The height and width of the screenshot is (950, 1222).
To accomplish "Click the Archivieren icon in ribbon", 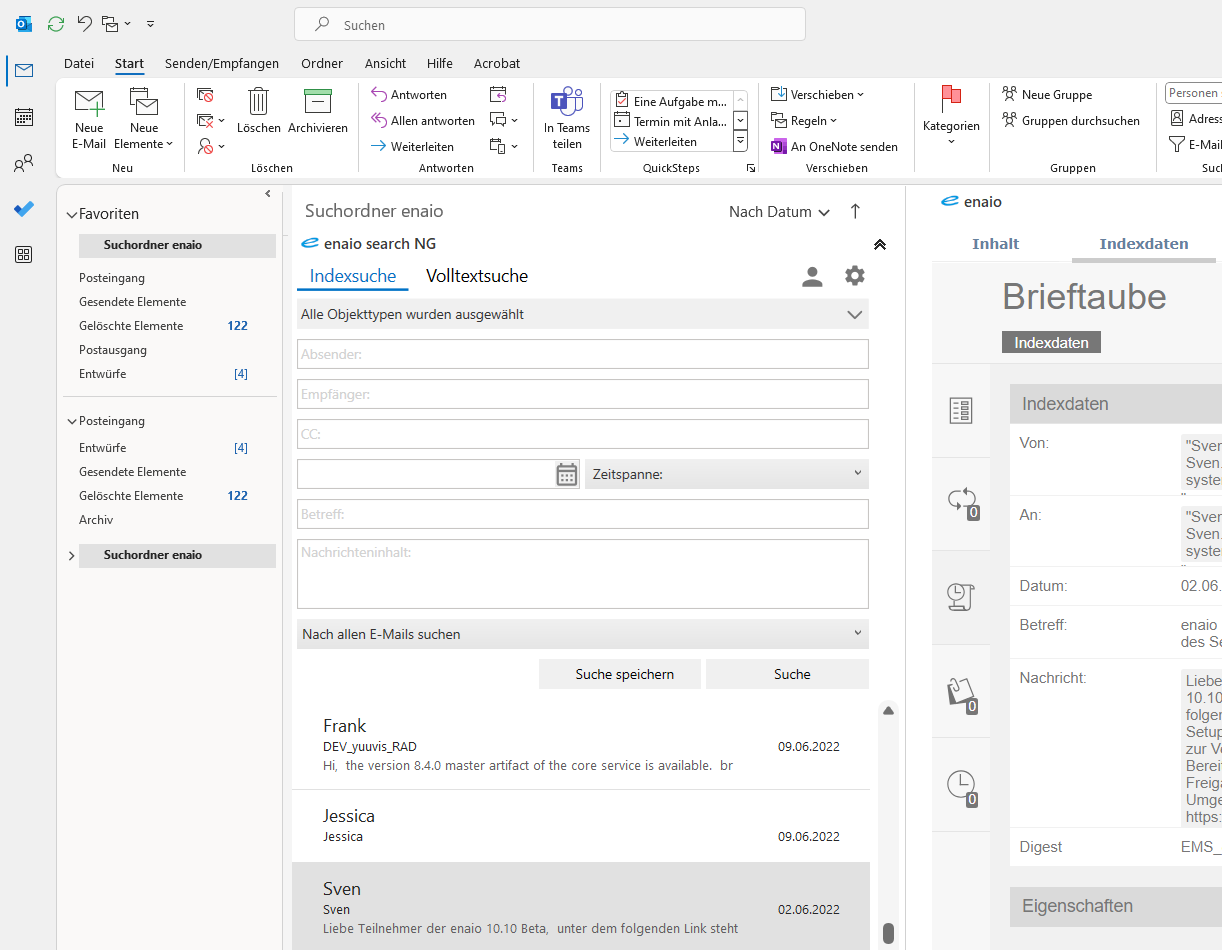I will [x=317, y=103].
